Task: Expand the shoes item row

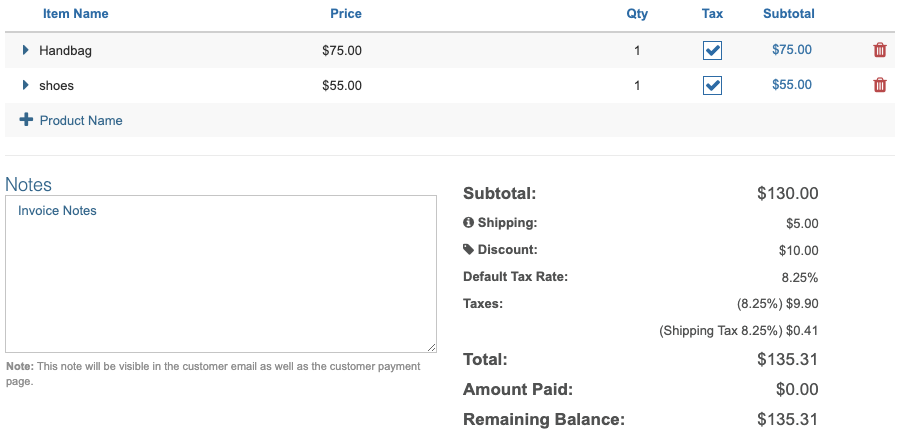Action: point(26,85)
